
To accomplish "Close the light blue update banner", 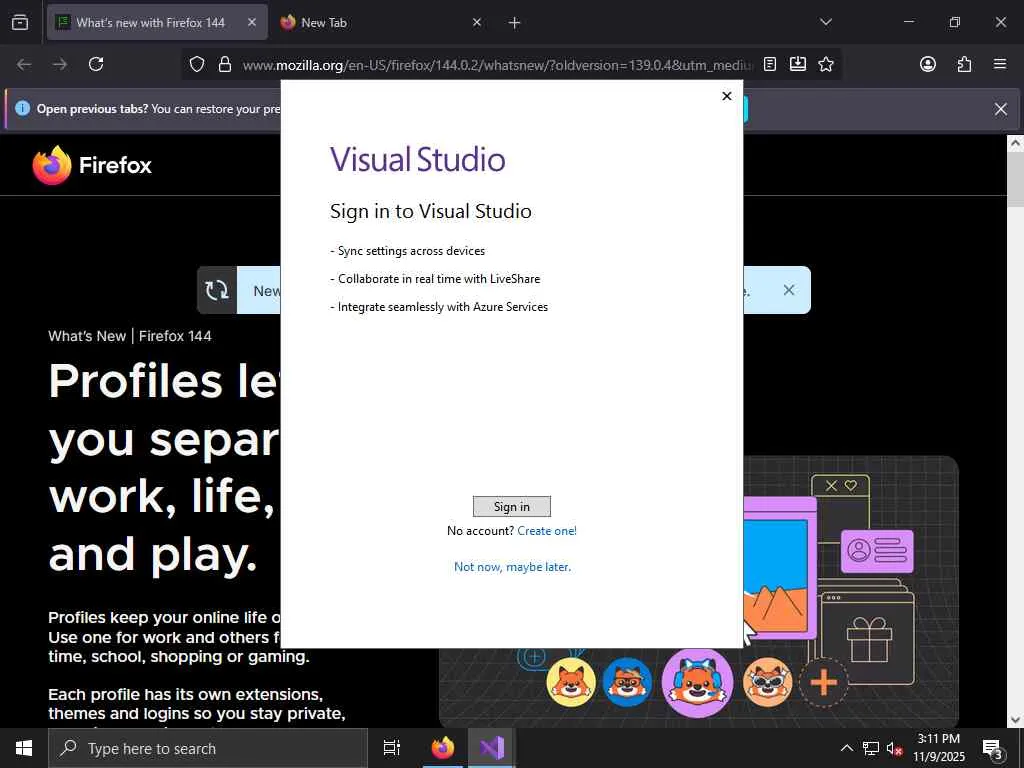I will tap(789, 290).
